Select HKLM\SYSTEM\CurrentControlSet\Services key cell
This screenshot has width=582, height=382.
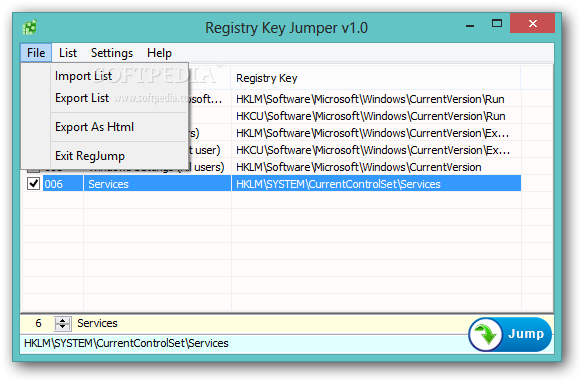point(376,184)
